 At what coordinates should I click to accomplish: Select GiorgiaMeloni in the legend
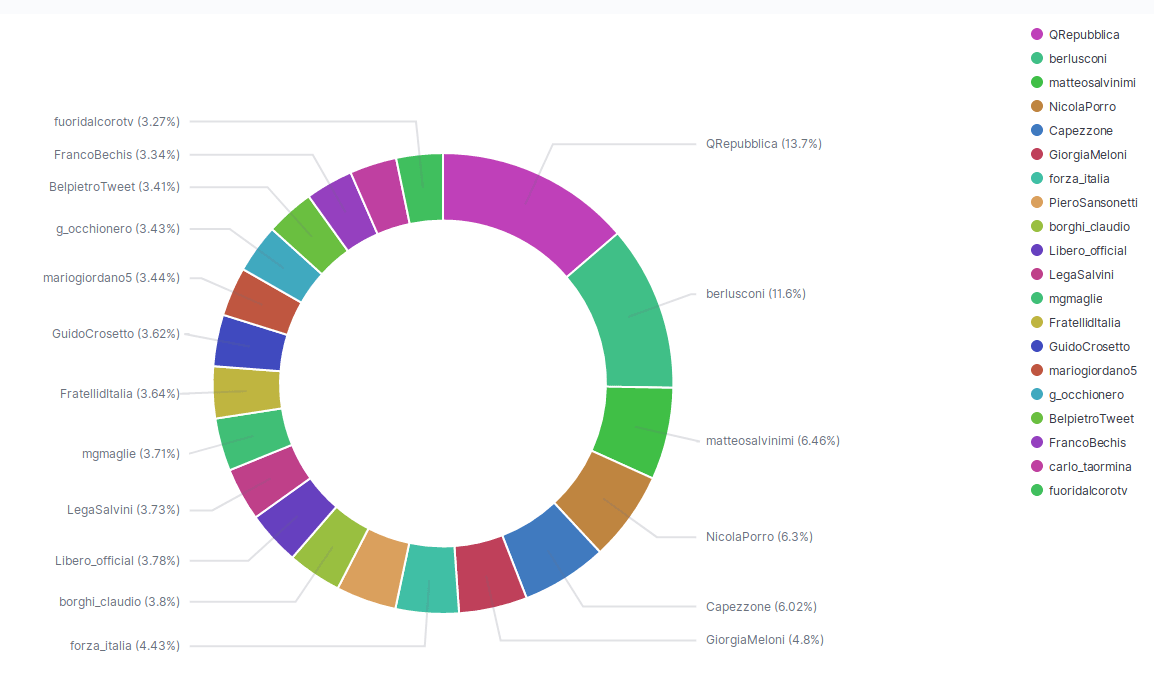pyautogui.click(x=1087, y=155)
